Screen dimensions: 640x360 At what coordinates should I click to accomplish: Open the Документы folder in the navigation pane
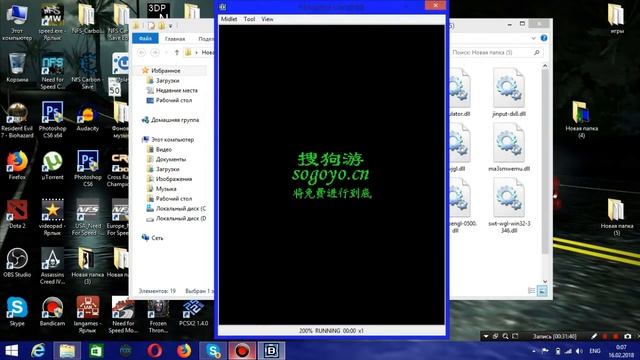coord(171,159)
